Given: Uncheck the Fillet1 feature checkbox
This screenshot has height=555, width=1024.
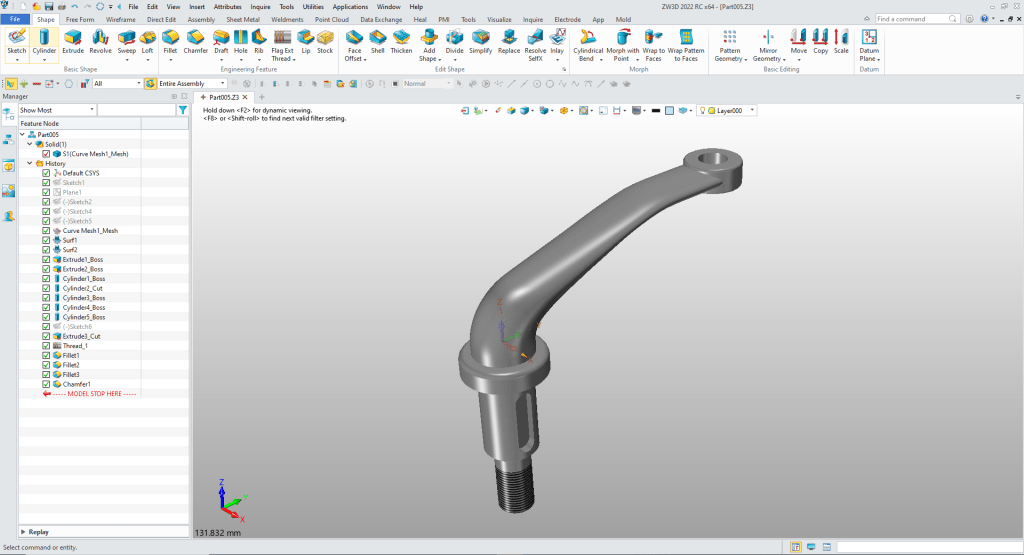Looking at the screenshot, I should coord(46,356).
